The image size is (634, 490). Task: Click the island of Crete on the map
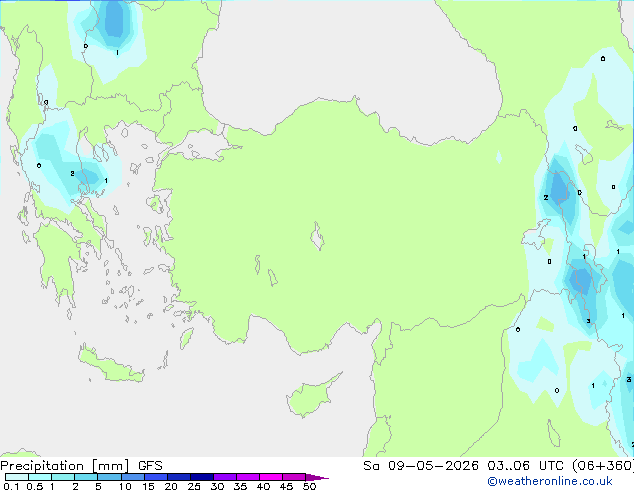[110, 366]
